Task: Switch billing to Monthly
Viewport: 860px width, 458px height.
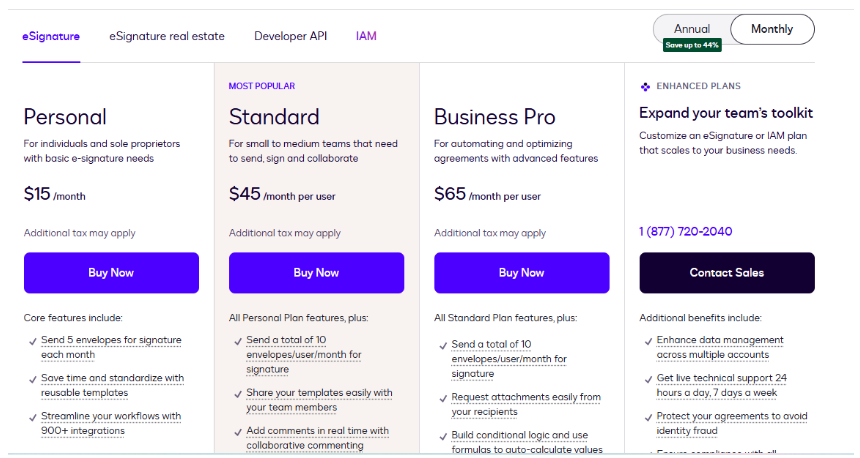Action: pyautogui.click(x=772, y=29)
